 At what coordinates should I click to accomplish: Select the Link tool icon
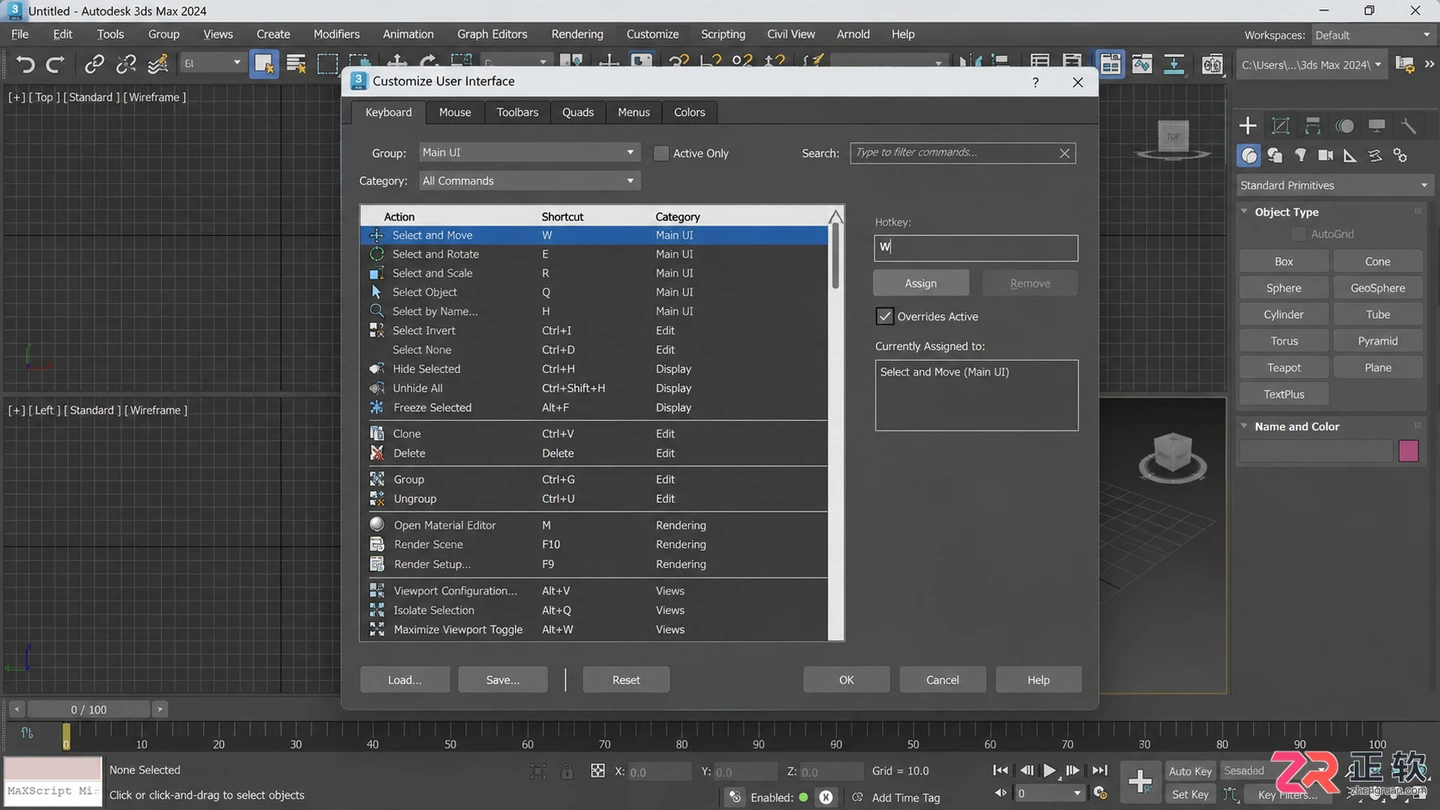pos(94,64)
